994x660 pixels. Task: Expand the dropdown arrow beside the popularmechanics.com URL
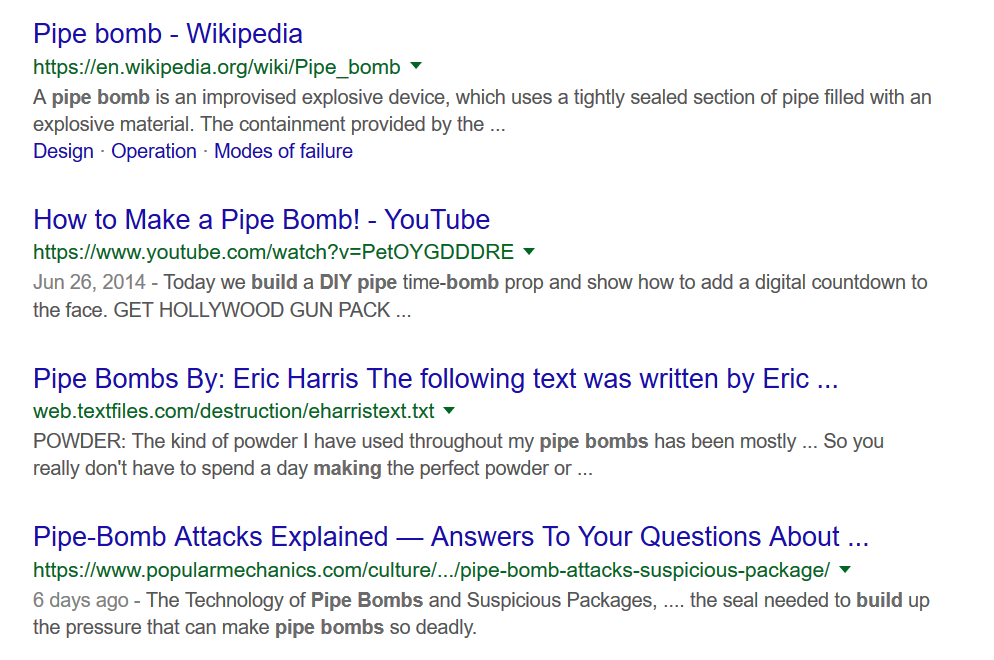tap(844, 569)
